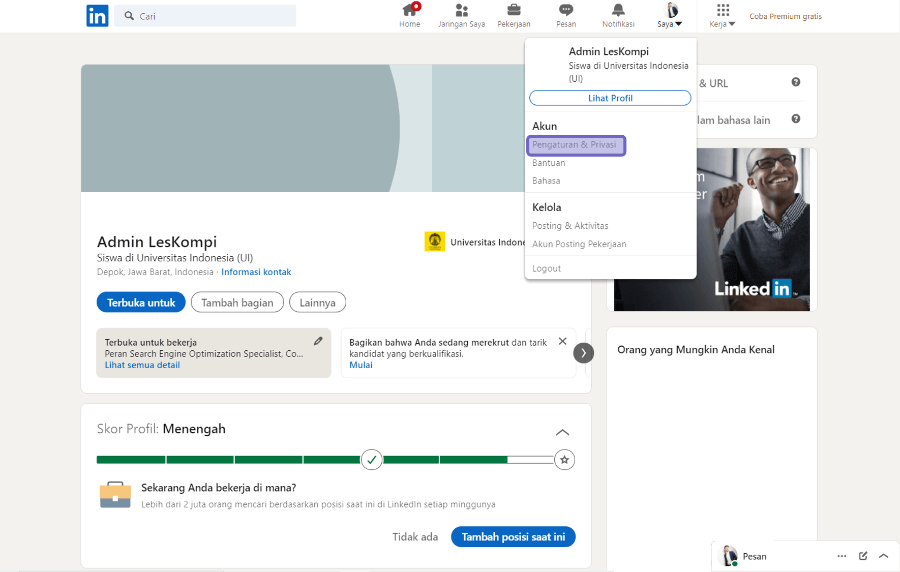The width and height of the screenshot is (900, 572).
Task: Click Coba Premium gratis link
Action: (785, 17)
